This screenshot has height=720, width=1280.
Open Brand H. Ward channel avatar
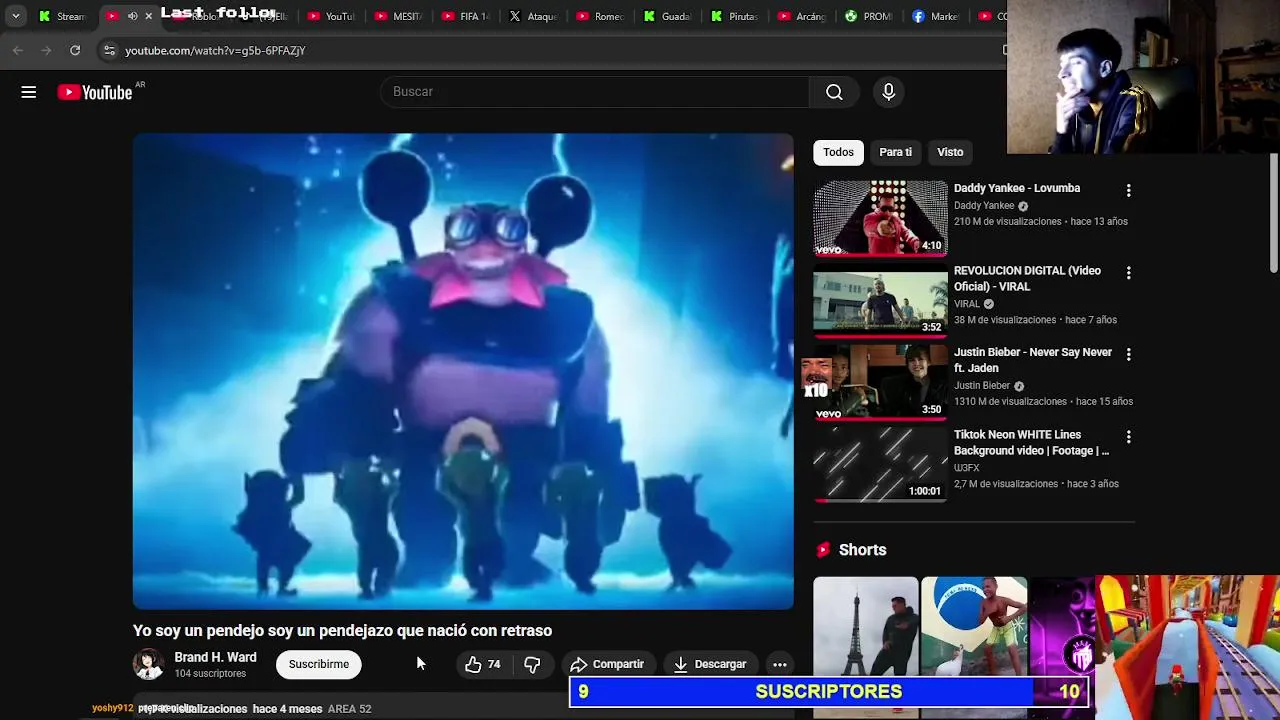tap(148, 664)
